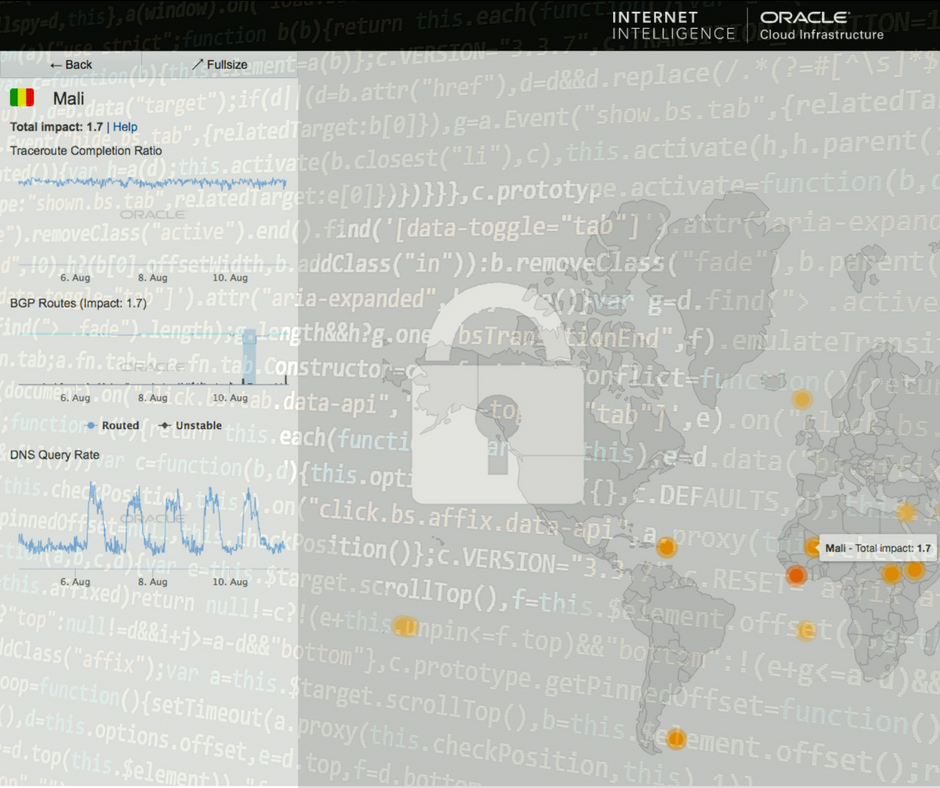Screen dimensions: 940x788
Task: Click the Mali Total impact tooltip
Action: click(x=877, y=548)
